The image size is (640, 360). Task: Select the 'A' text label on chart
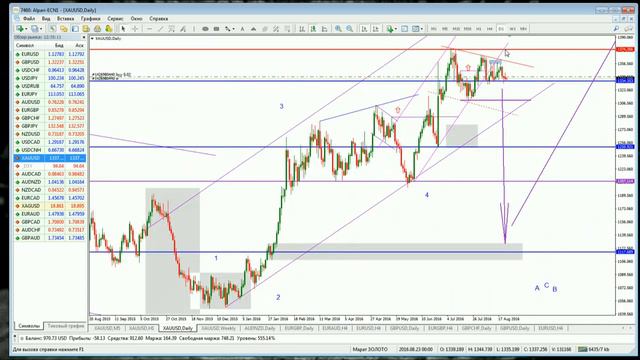click(x=537, y=288)
